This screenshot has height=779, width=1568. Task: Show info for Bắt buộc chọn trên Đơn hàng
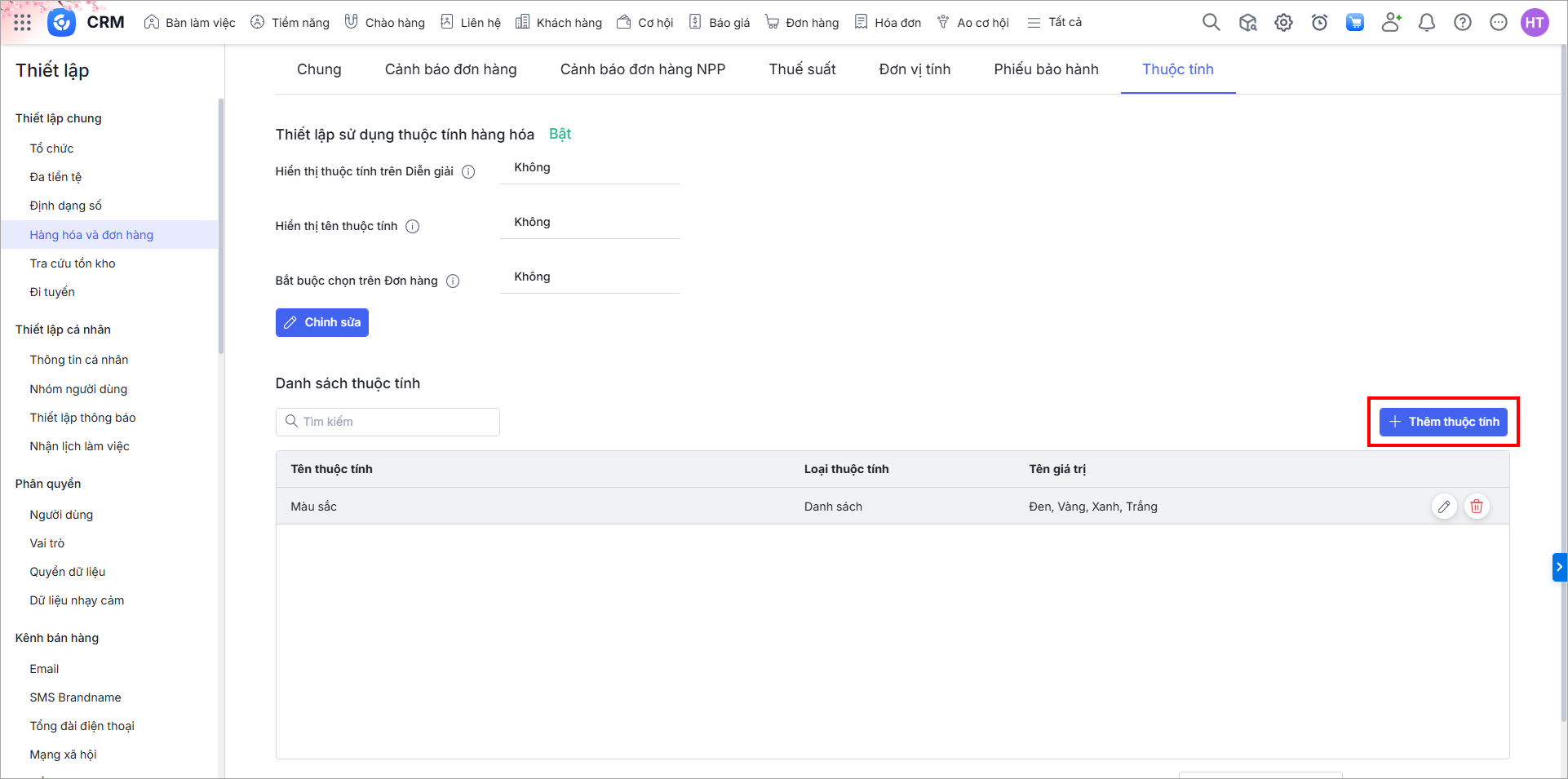coord(453,281)
